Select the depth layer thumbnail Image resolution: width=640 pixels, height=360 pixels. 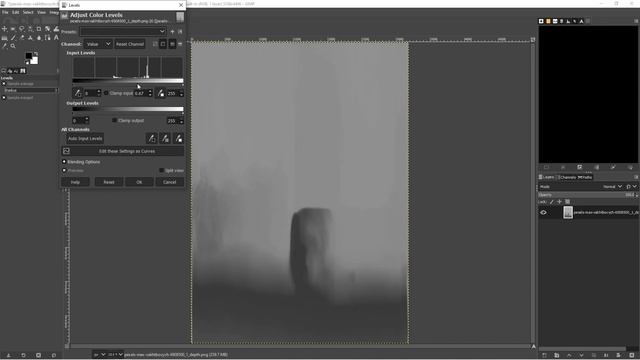point(568,212)
